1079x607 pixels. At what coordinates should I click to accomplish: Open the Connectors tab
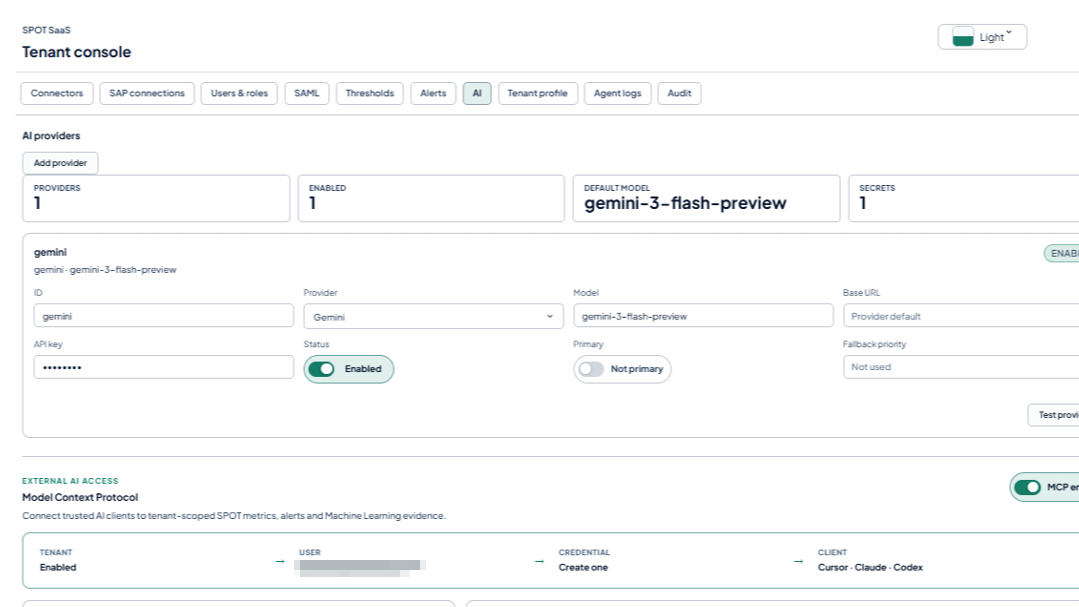coord(56,93)
